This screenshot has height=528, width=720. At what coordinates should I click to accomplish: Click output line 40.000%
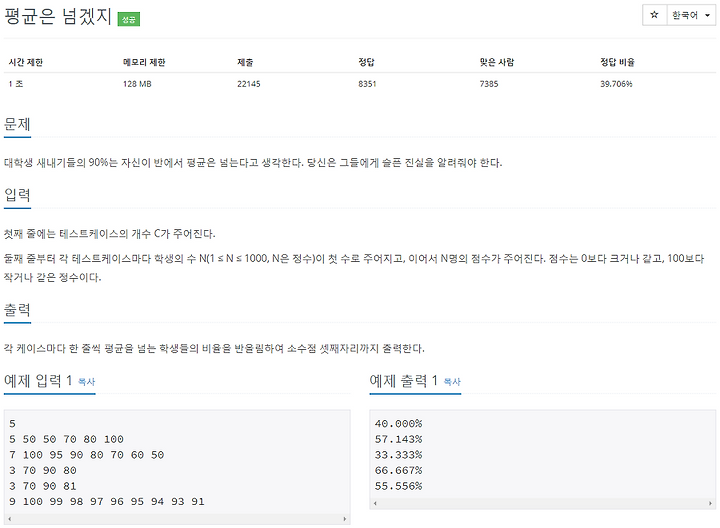(398, 424)
